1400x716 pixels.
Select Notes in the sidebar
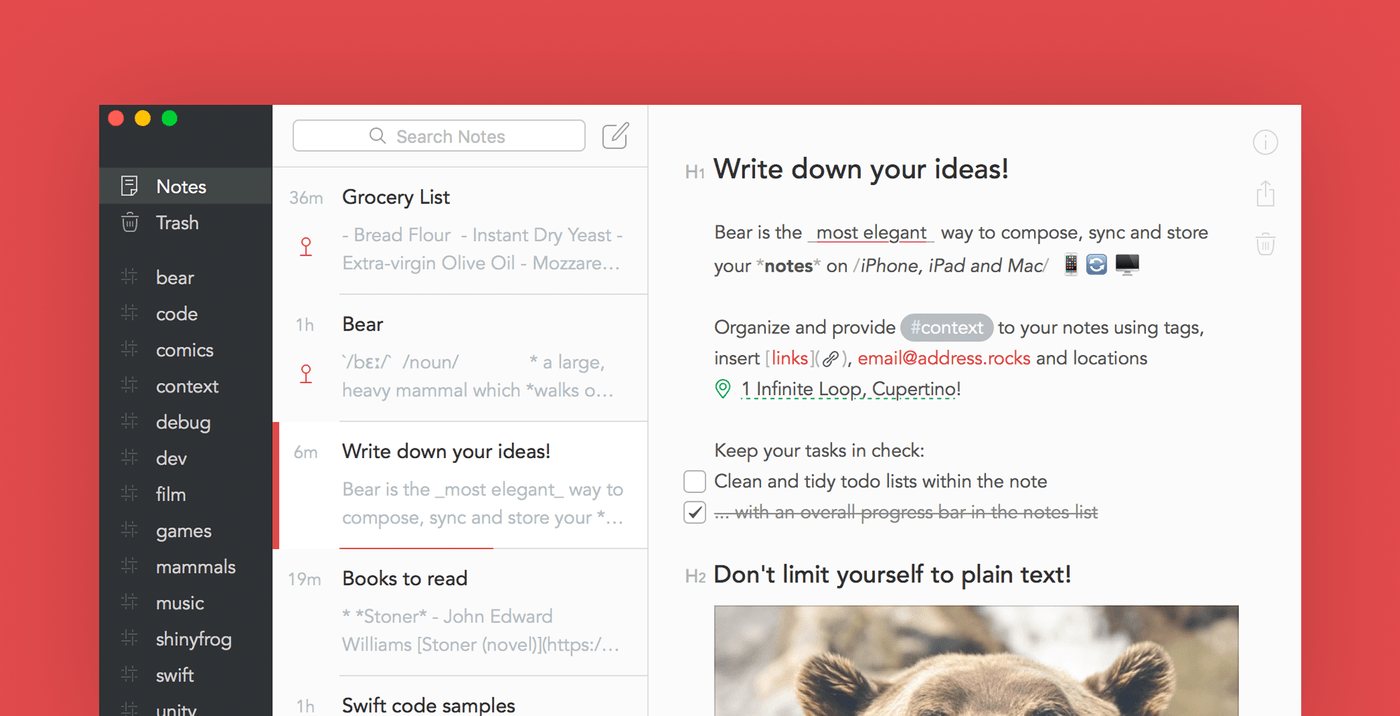[185, 187]
